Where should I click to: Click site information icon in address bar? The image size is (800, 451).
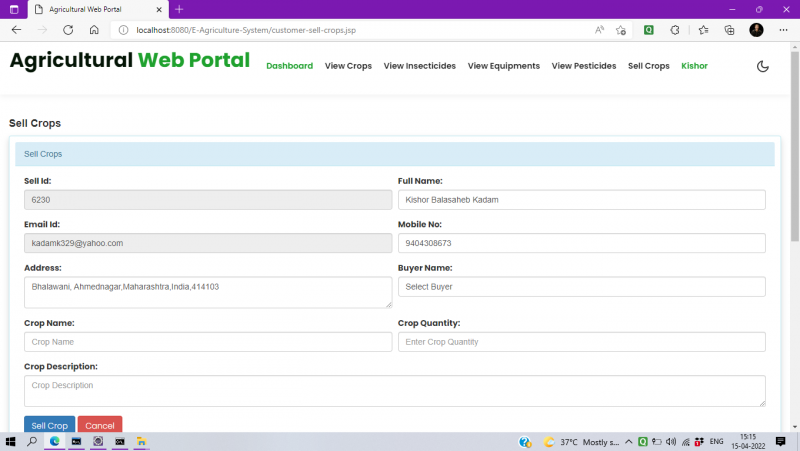tap(123, 30)
